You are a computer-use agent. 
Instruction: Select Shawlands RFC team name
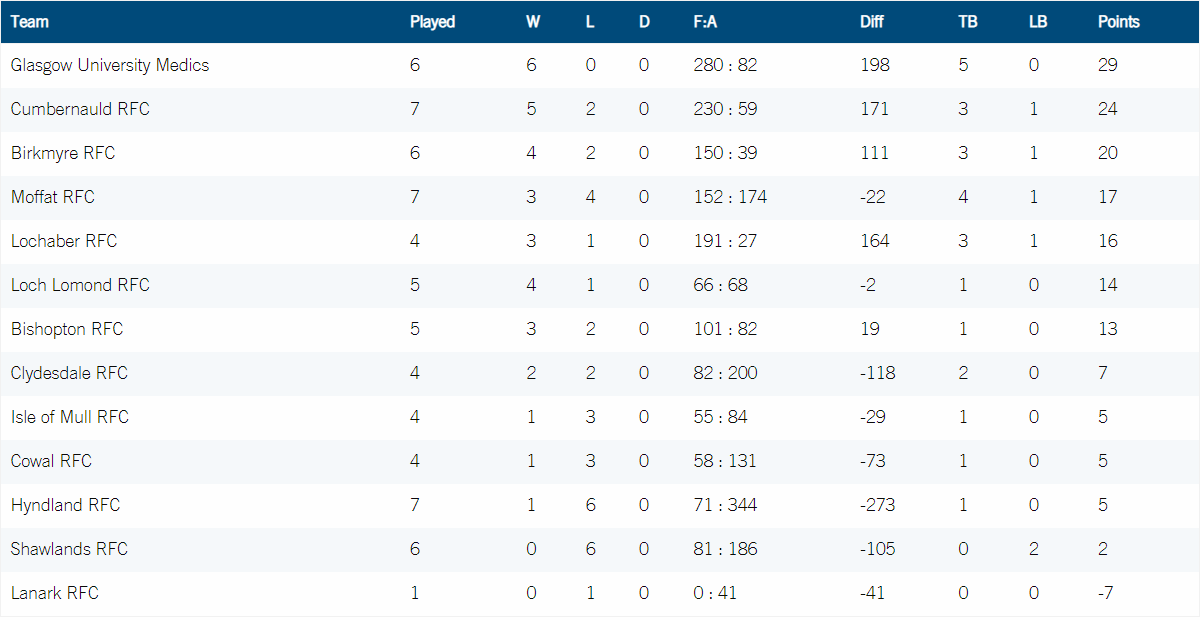(69, 549)
